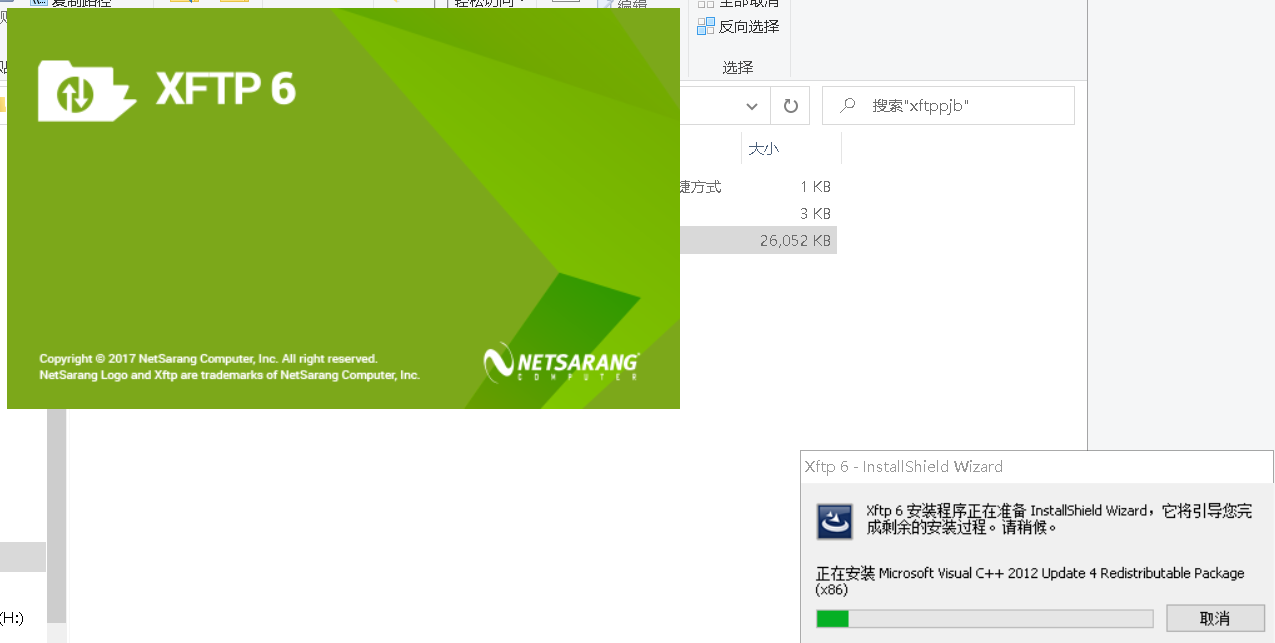
Task: Click the 选择 ribbon group label
Action: [738, 67]
